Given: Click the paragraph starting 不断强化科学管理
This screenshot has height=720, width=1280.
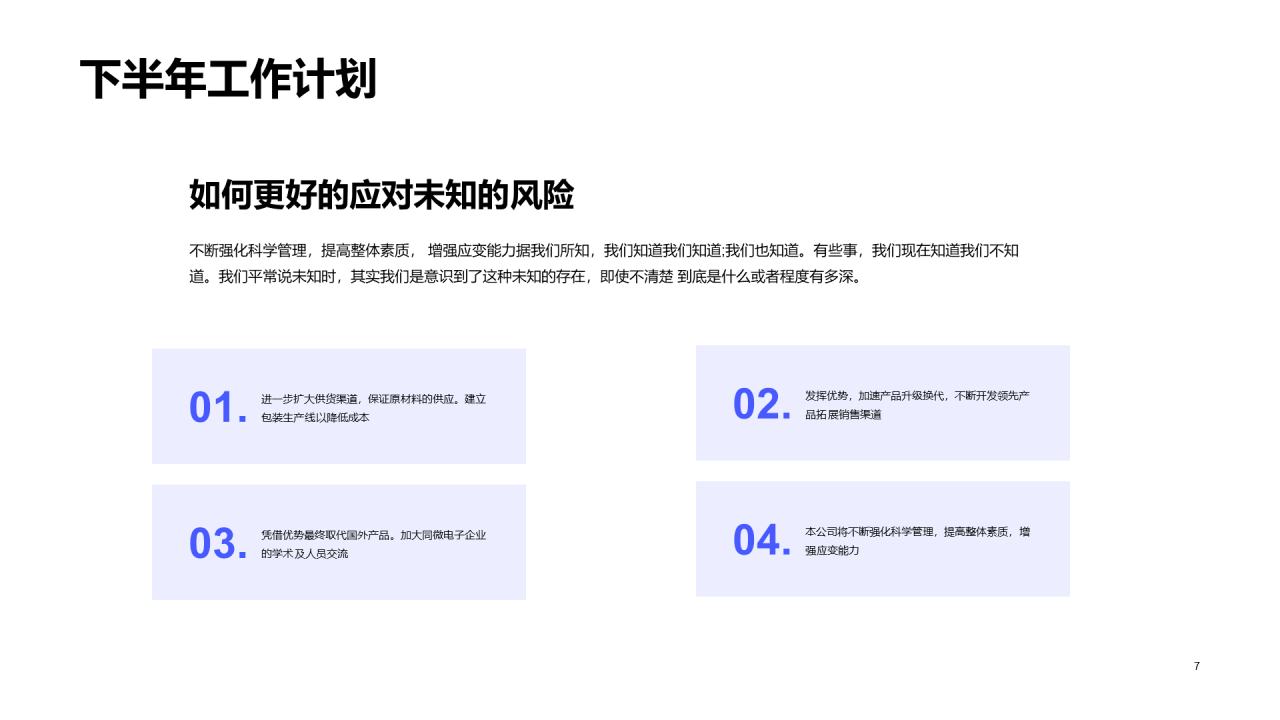Looking at the screenshot, I should tap(605, 263).
